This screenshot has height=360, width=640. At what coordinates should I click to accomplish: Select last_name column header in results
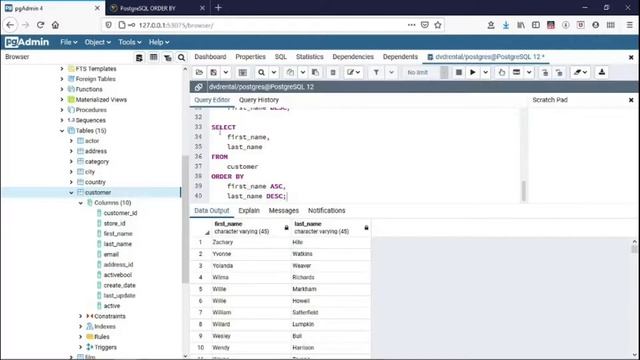click(x=331, y=228)
